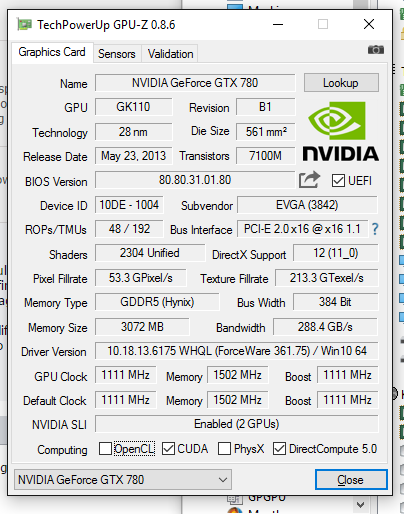Switch to the Validation tab

[x=170, y=54]
